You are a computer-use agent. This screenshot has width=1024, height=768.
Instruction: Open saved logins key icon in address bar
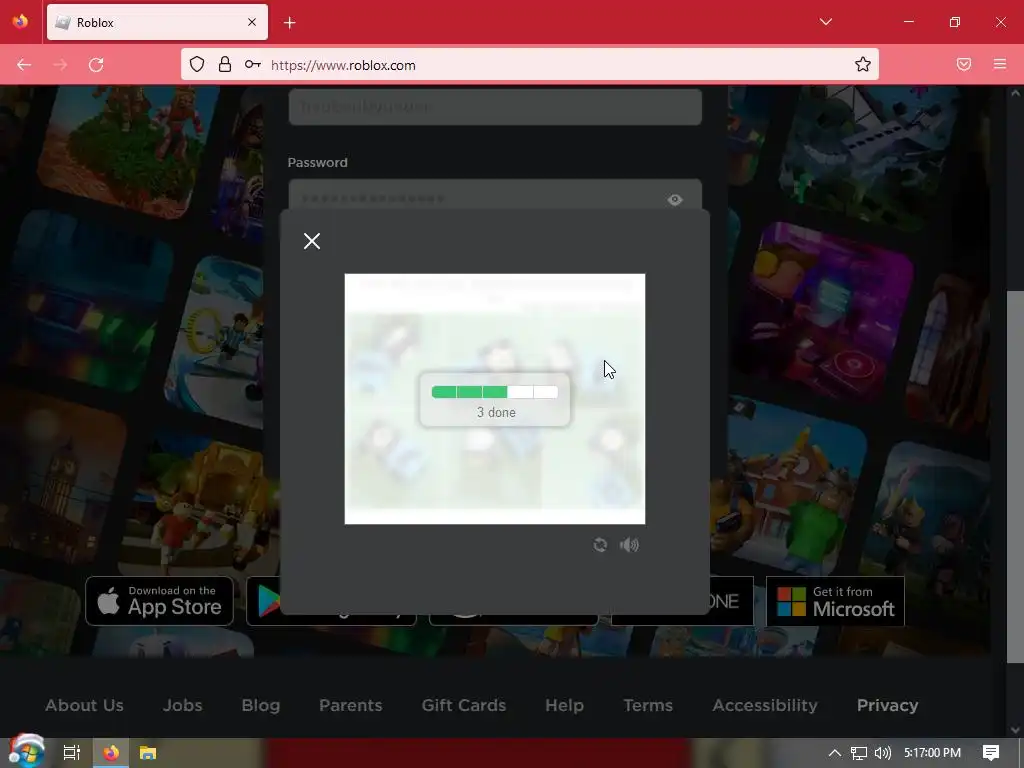tap(253, 64)
